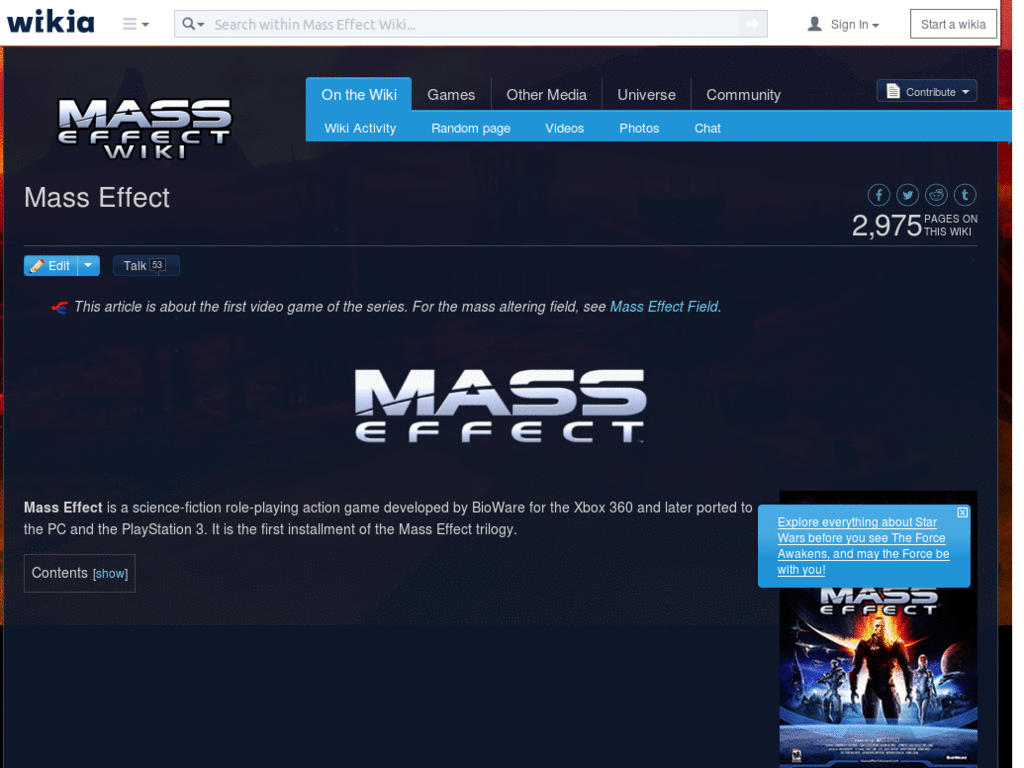
Task: Click the Sign In user icon
Action: 814,24
